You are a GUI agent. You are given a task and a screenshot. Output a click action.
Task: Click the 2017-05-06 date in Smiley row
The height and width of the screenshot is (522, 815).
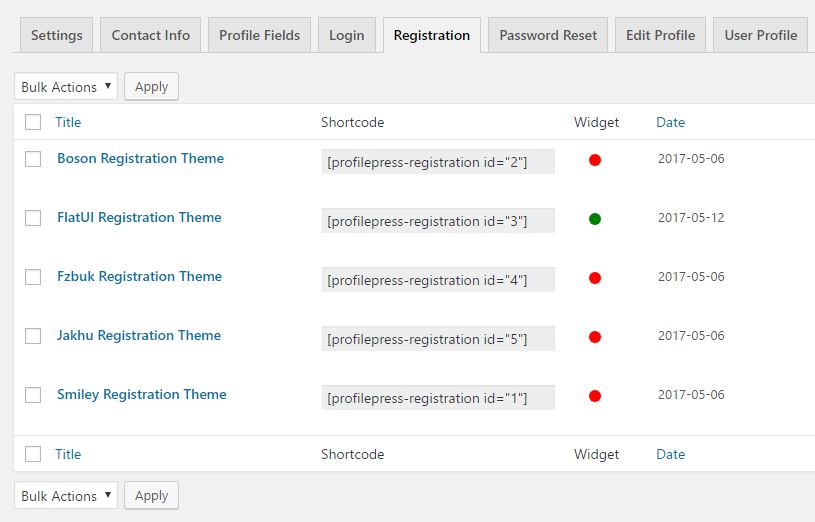click(x=691, y=395)
